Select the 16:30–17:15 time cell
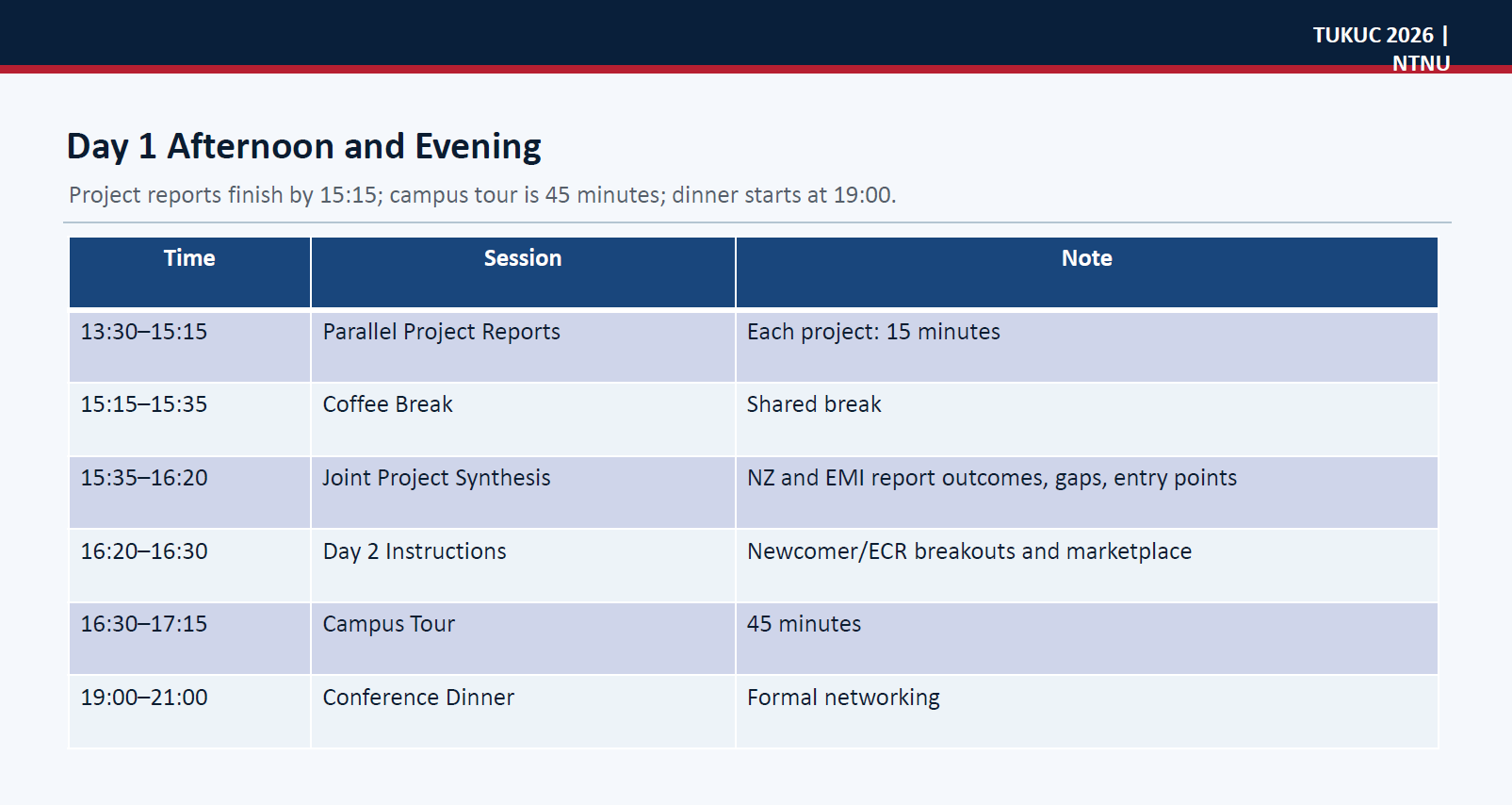Screen dimensions: 1512x805 (189, 639)
